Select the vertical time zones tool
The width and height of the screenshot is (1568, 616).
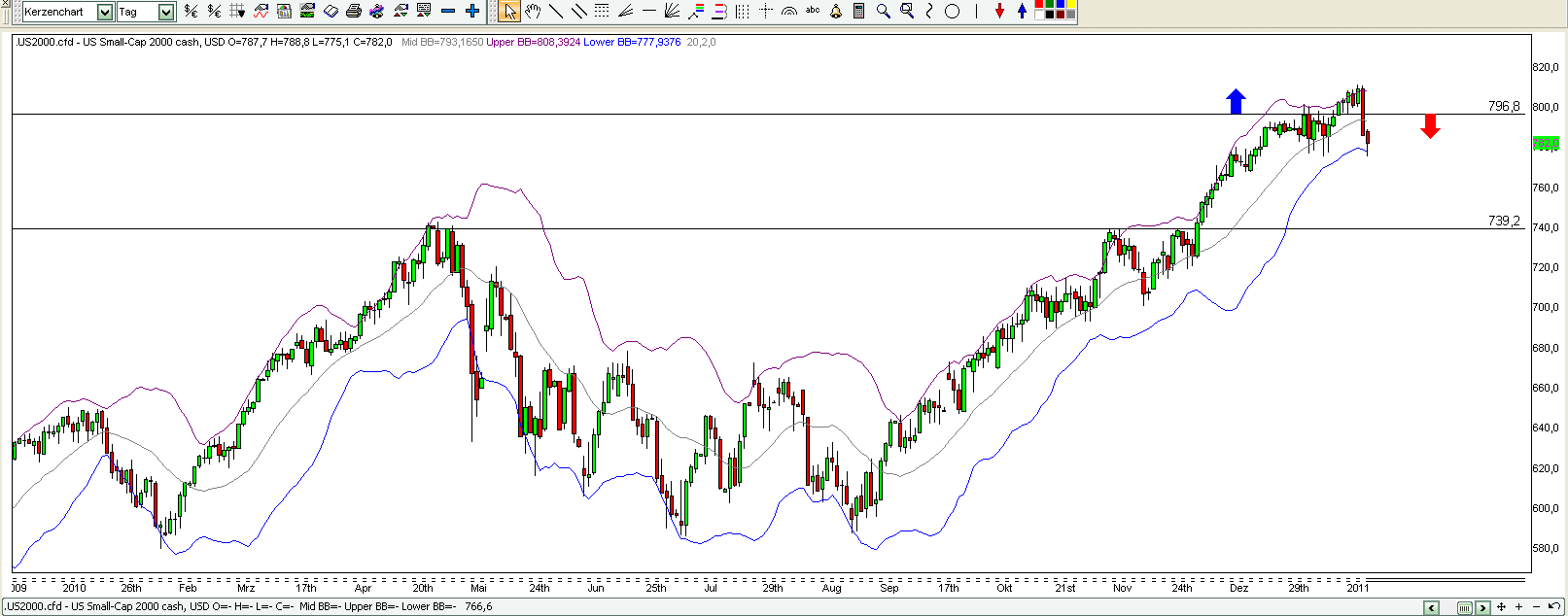pyautogui.click(x=743, y=12)
